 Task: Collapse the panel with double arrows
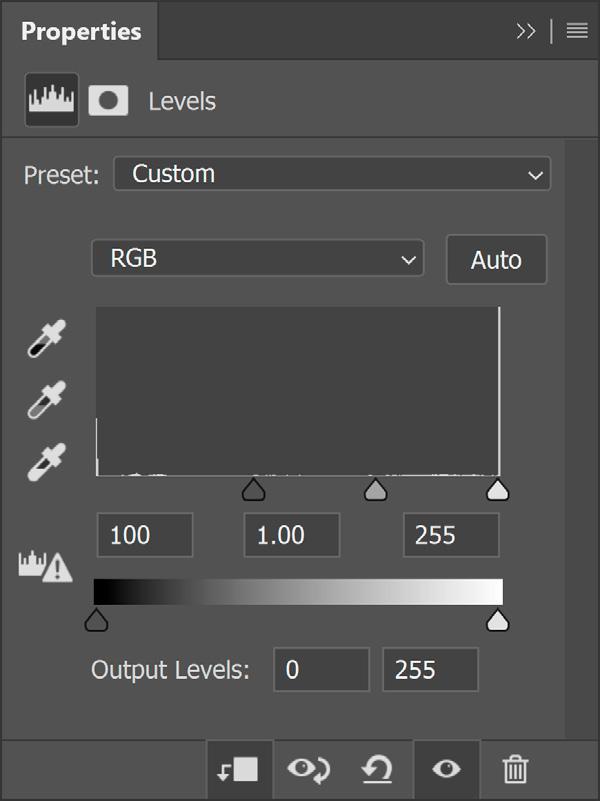(x=526, y=31)
